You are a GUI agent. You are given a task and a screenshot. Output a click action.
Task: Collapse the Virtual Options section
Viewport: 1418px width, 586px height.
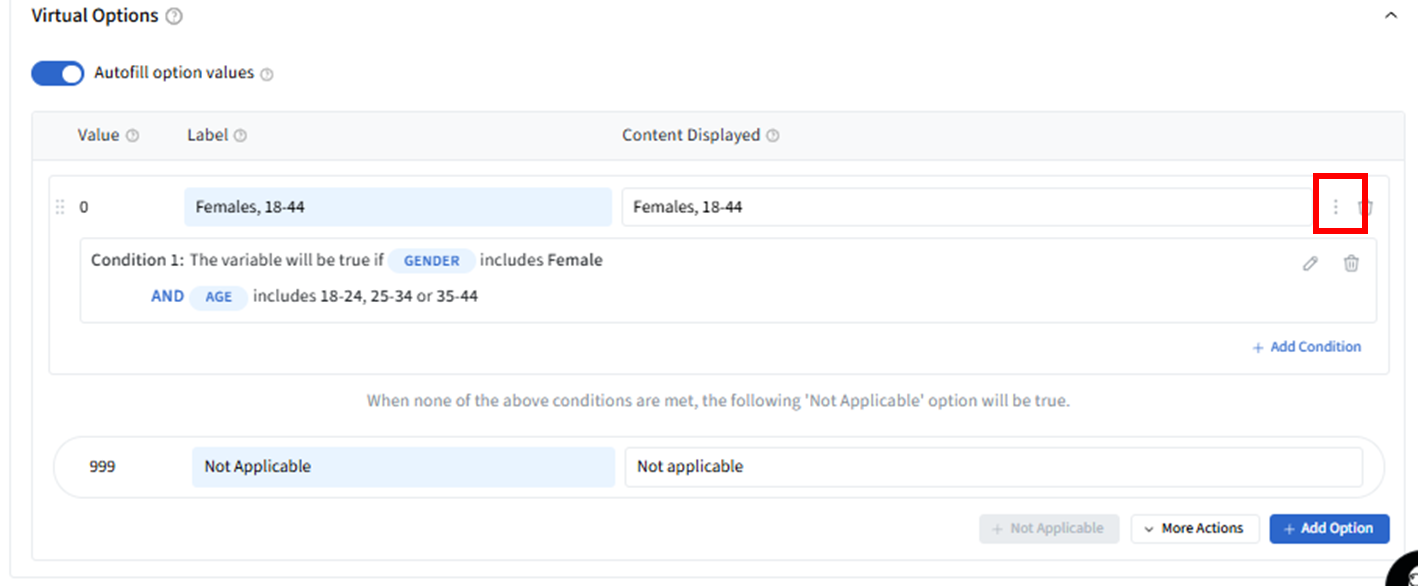click(1391, 16)
